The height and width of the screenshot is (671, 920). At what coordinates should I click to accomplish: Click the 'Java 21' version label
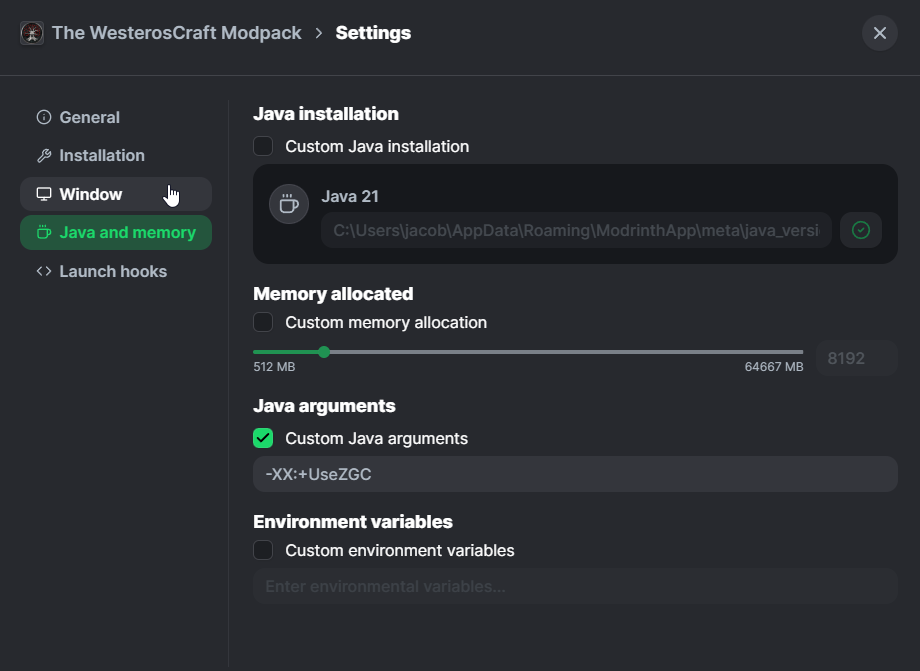(x=350, y=196)
